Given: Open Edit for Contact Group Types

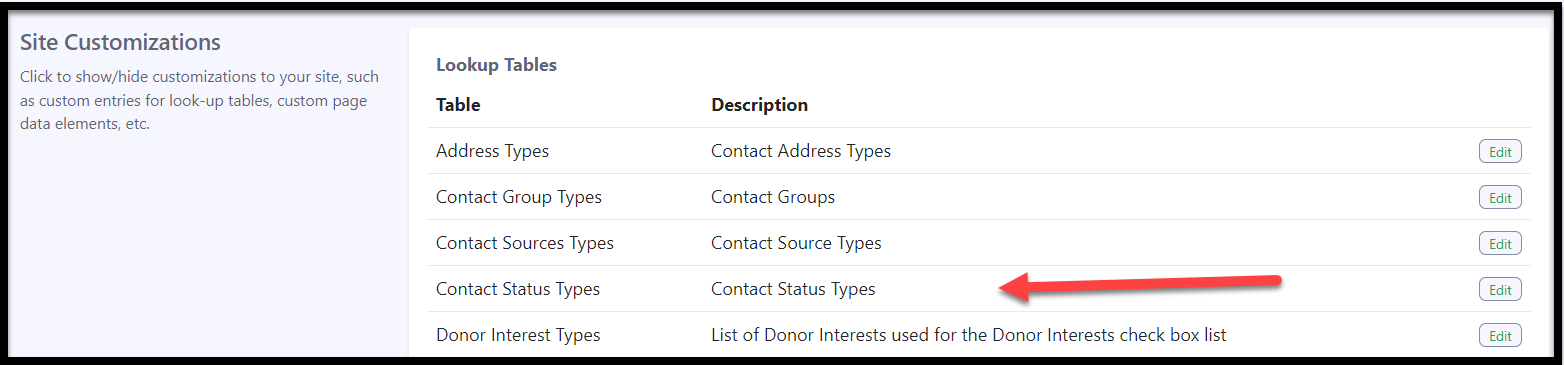Looking at the screenshot, I should [1500, 198].
